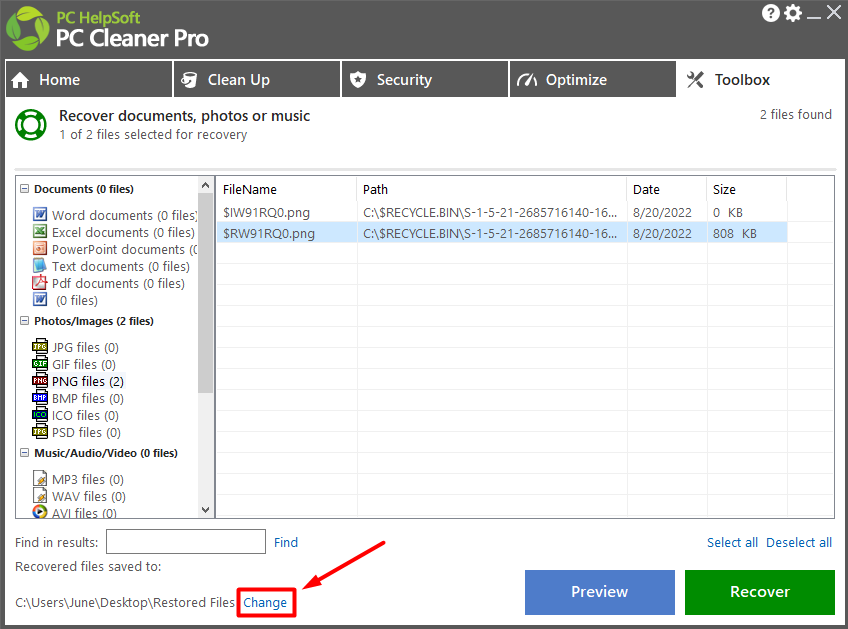Select the $IW91RQ0.png file row
Viewport: 848px width, 629px height.
[502, 212]
